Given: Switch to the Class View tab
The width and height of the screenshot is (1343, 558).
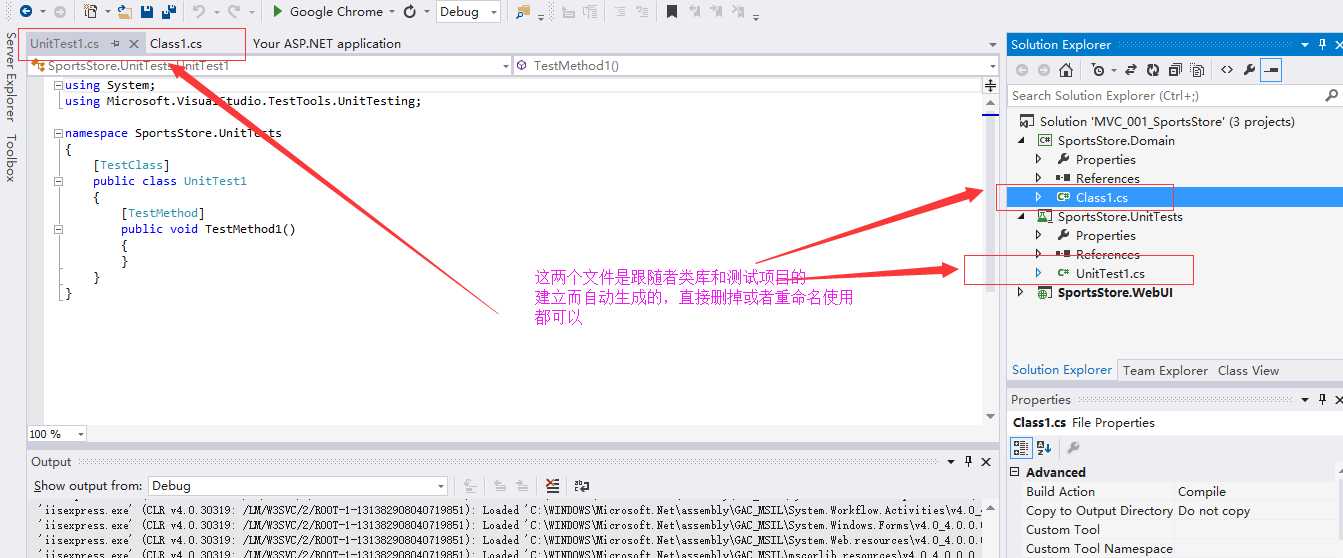Looking at the screenshot, I should click(x=1248, y=370).
